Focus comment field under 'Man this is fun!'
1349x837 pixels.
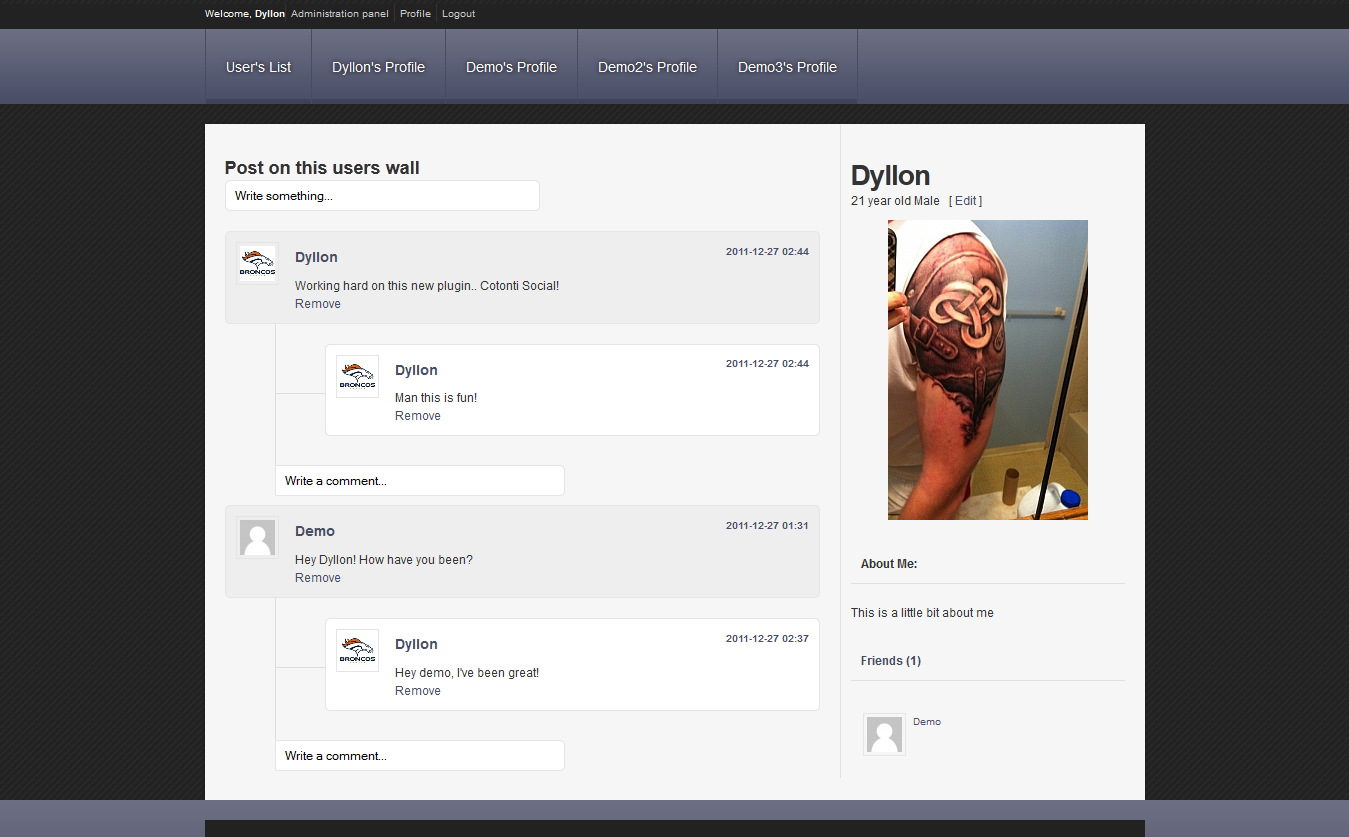[x=420, y=481]
